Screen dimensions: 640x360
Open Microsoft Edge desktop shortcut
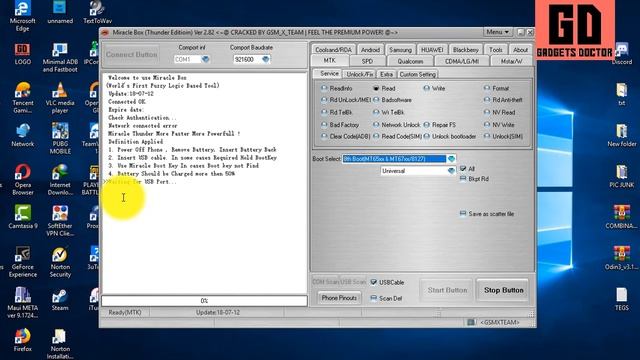click(22, 16)
